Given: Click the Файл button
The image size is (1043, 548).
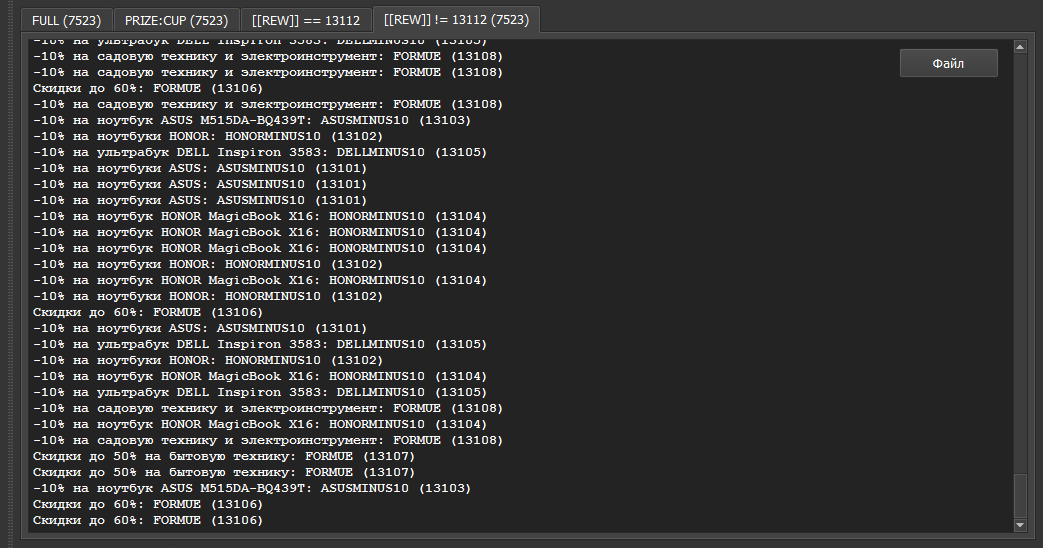Looking at the screenshot, I should tap(949, 63).
